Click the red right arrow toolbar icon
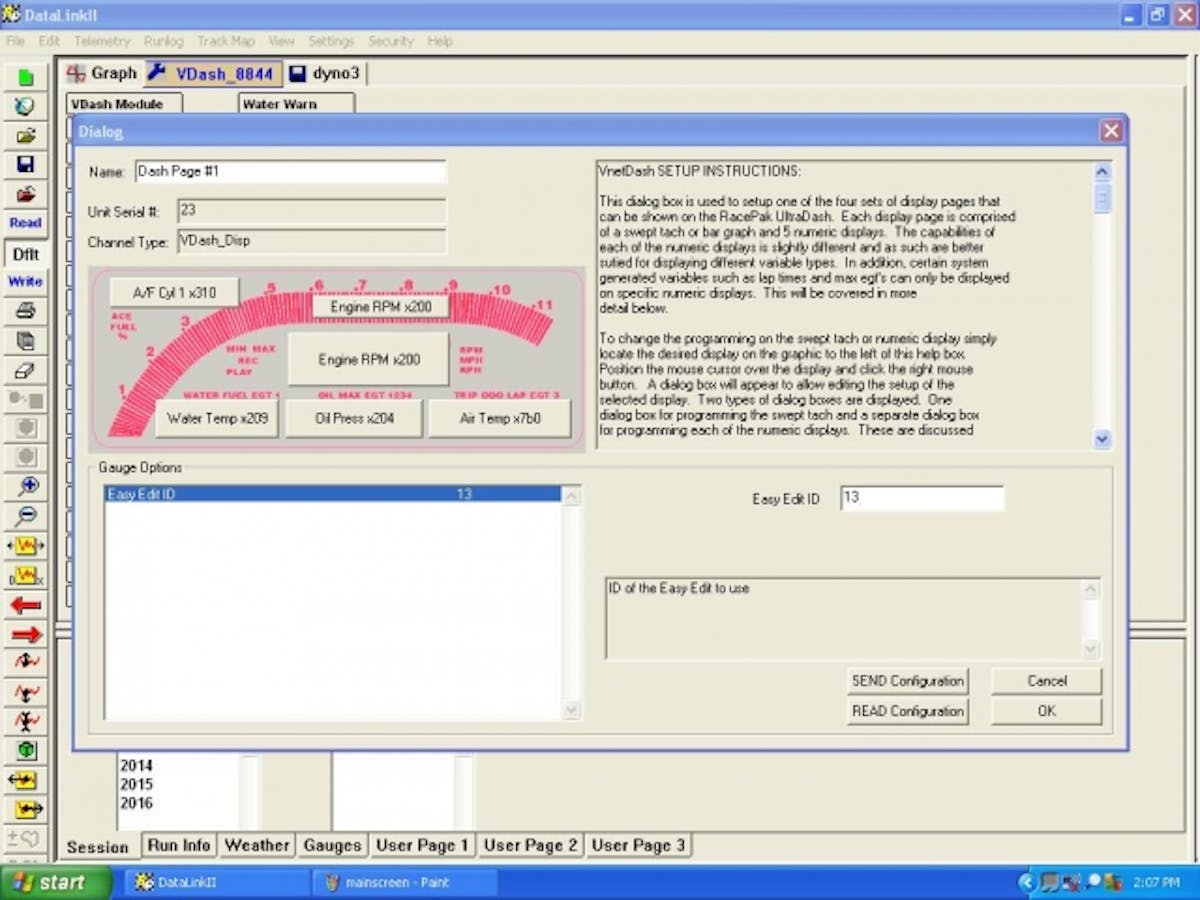The width and height of the screenshot is (1200, 900). [x=25, y=632]
